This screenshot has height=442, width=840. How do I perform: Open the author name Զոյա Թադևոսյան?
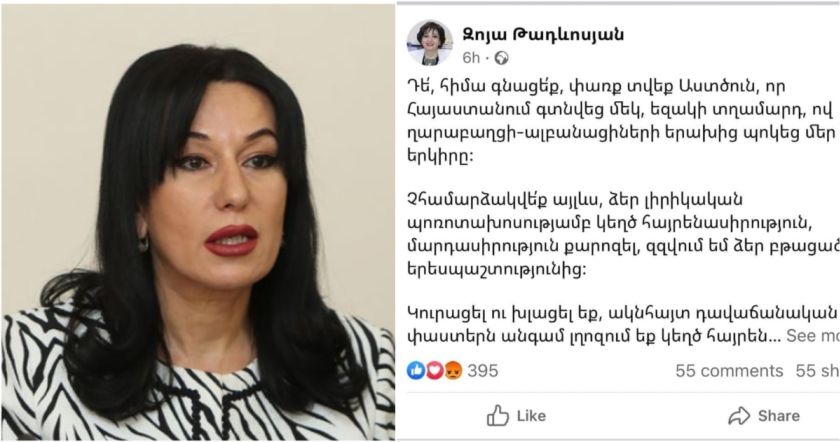point(543,34)
